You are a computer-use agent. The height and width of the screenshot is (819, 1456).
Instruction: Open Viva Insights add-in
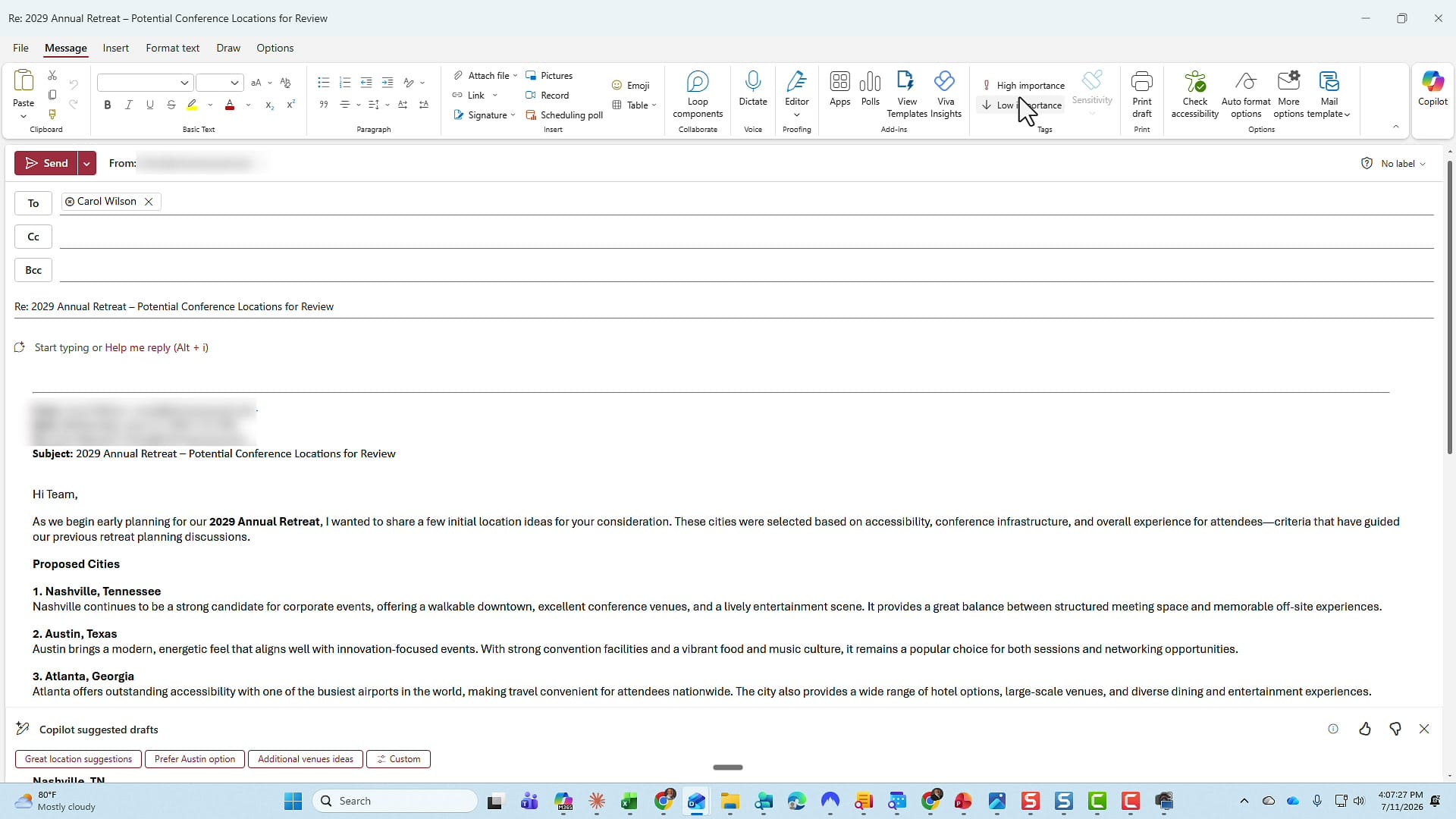tap(946, 95)
